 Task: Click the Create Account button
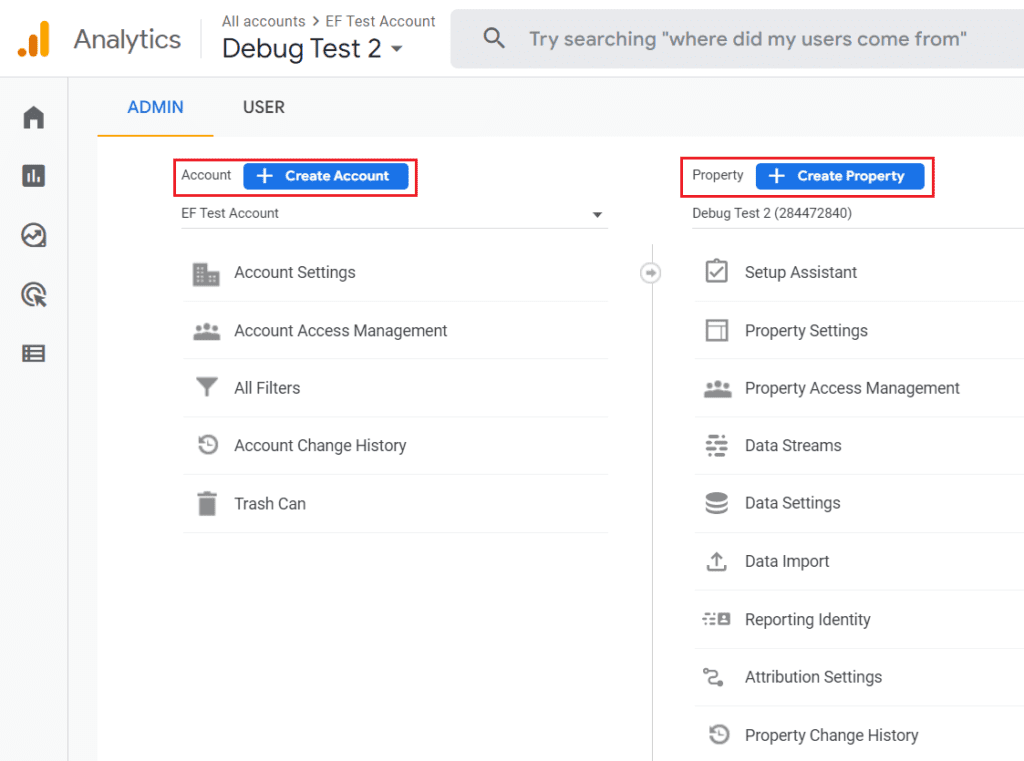click(326, 176)
